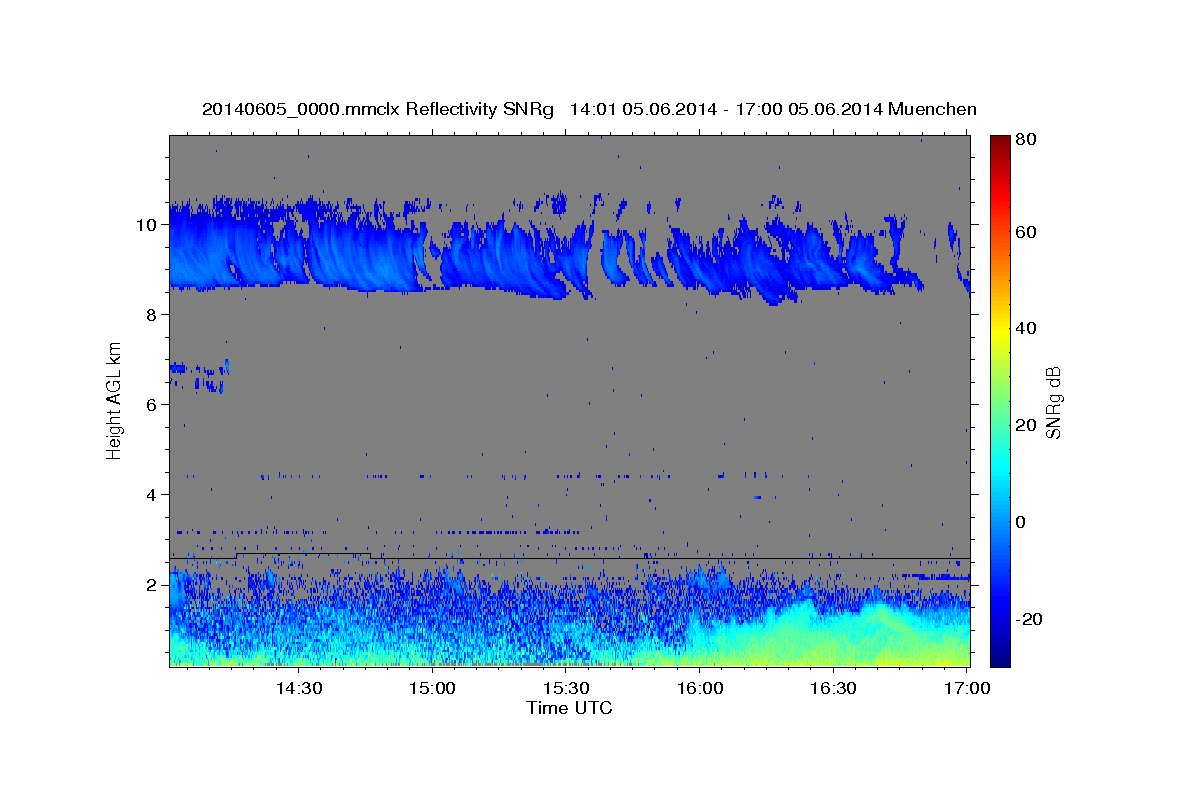This screenshot has width=1200, height=800.
Task: Click the 17:00 time tick label
Action: pyautogui.click(x=967, y=688)
